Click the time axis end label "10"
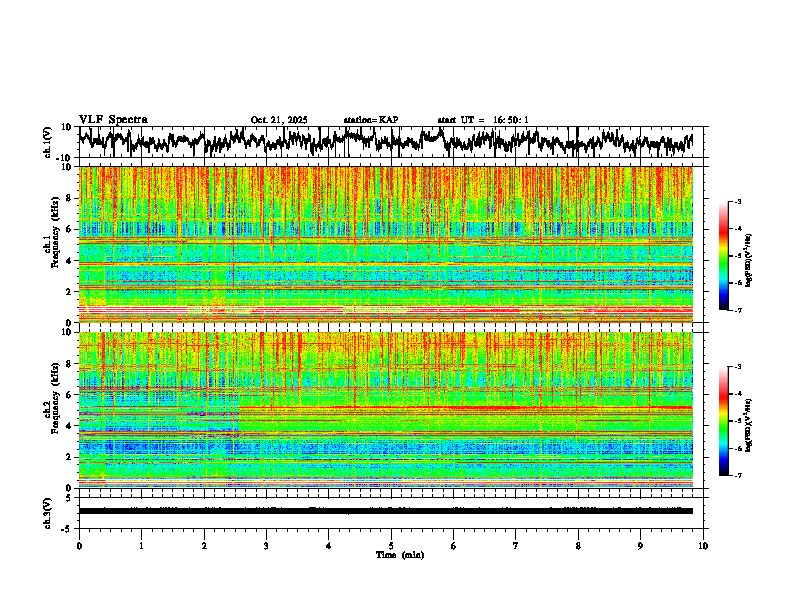 coord(703,546)
